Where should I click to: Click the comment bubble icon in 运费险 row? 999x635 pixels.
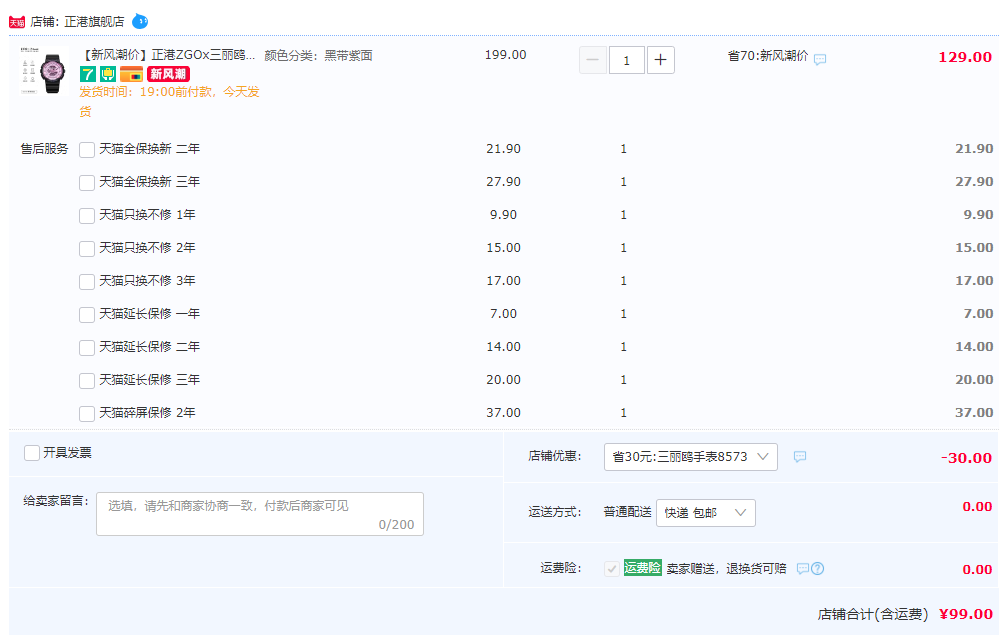point(803,568)
